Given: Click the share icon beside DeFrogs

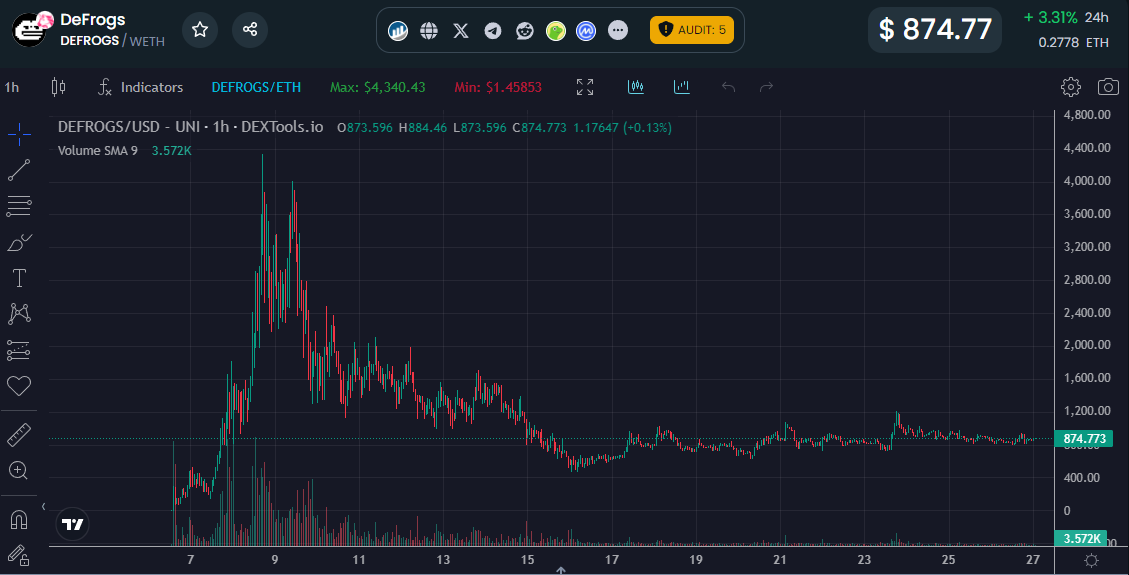Looking at the screenshot, I should tap(250, 30).
